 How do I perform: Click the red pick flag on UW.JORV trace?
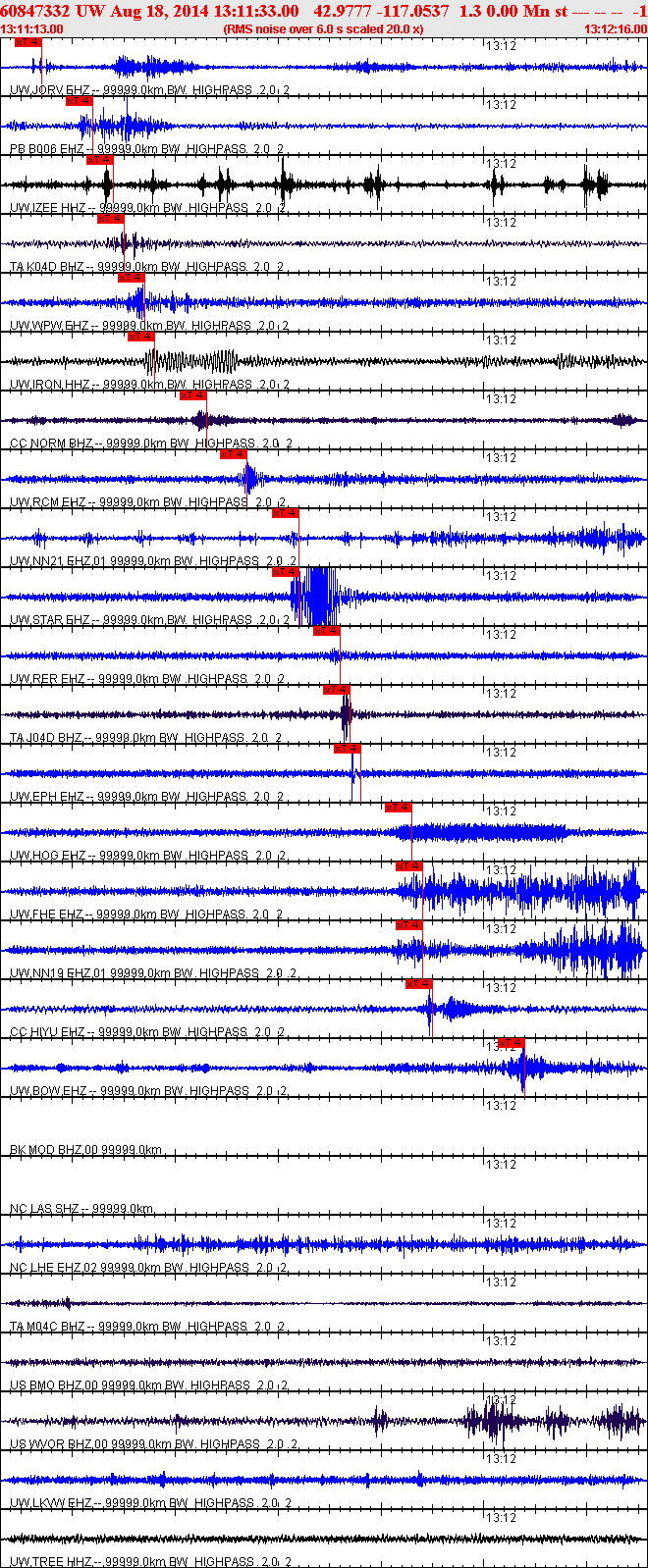[x=28, y=42]
